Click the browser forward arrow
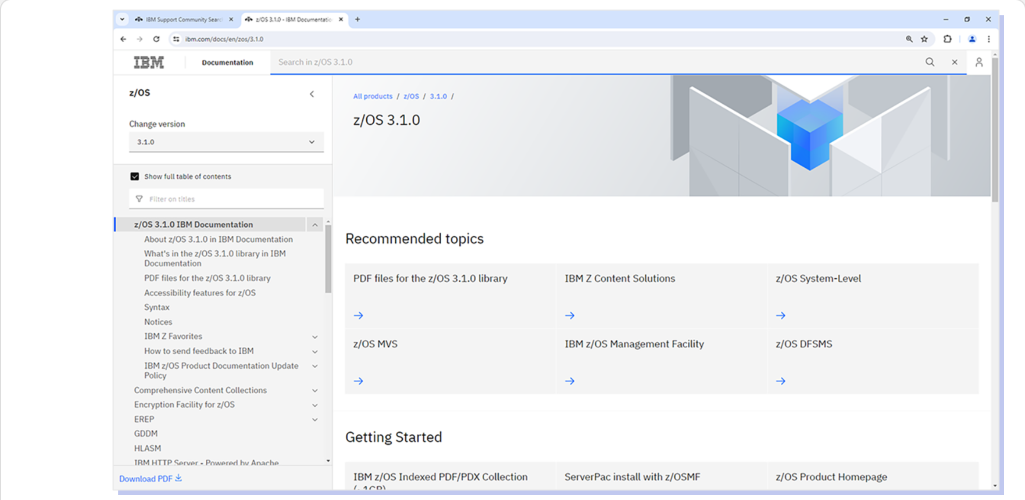The width and height of the screenshot is (1025, 500). pos(139,39)
